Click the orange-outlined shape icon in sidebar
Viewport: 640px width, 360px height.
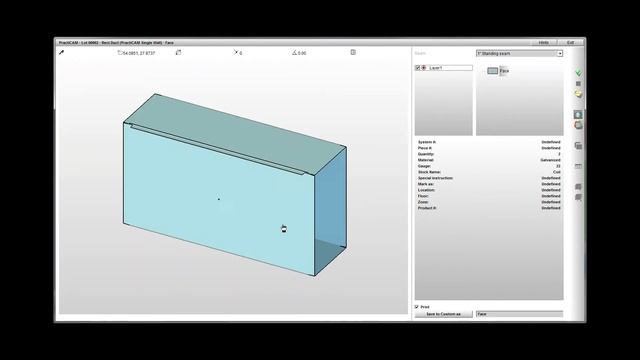[x=578, y=125]
